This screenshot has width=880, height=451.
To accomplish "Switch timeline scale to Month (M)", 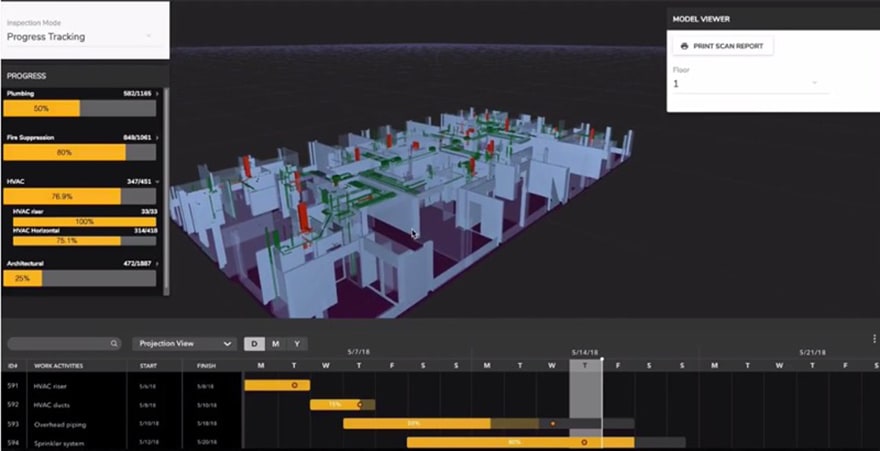I will point(275,344).
